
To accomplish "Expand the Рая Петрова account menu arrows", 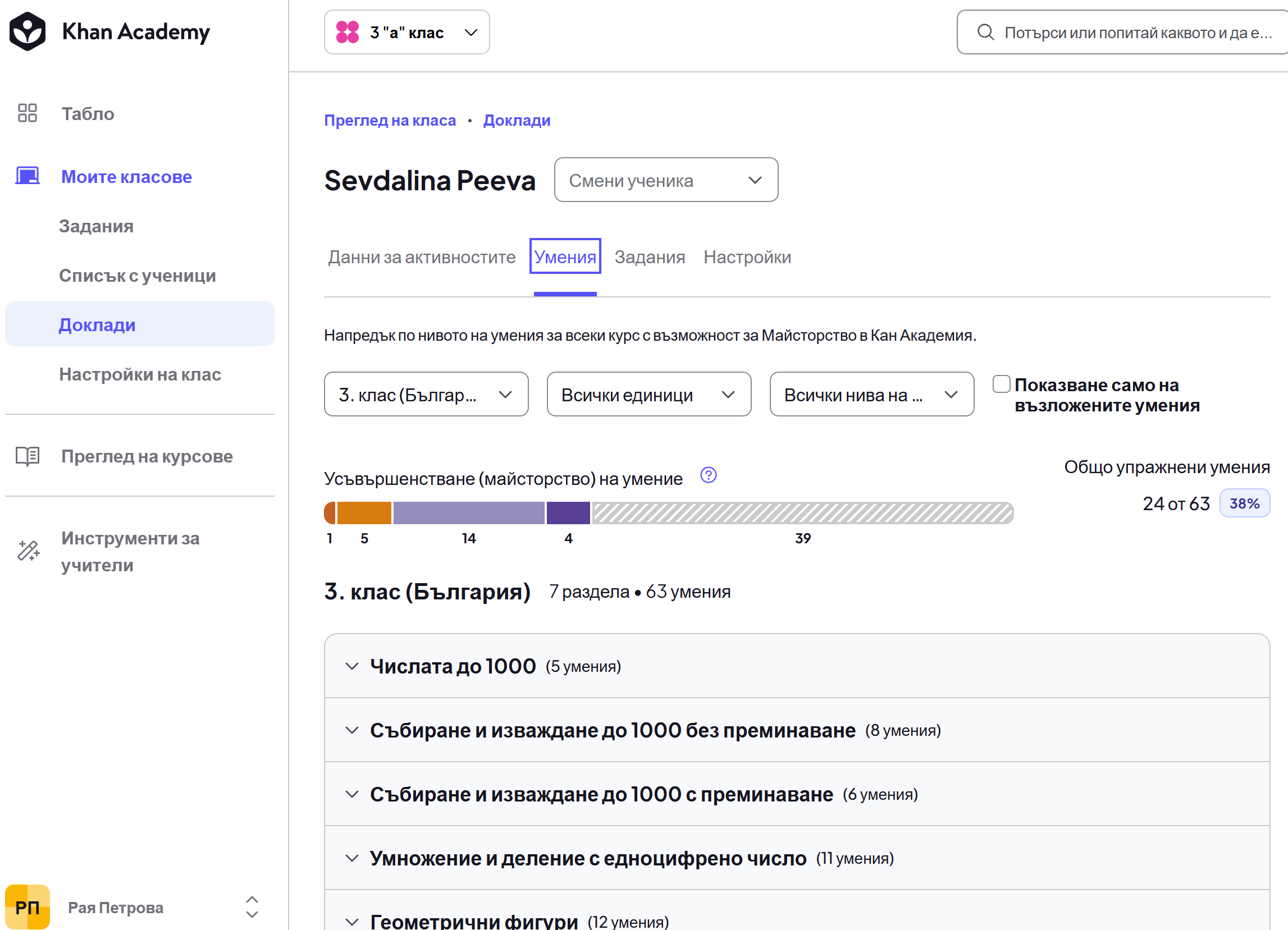I will pos(252,907).
